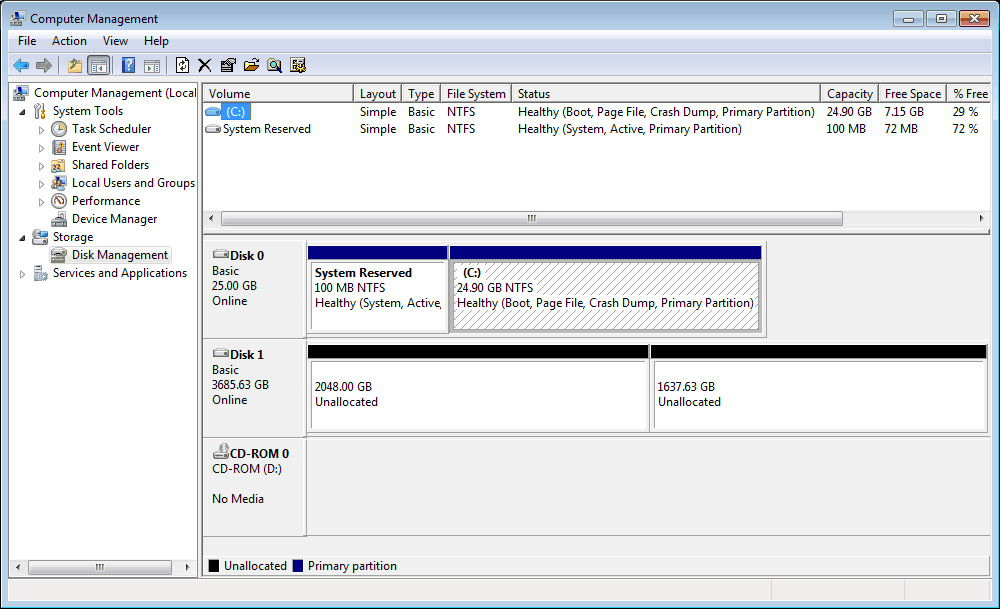Image resolution: width=1000 pixels, height=609 pixels.
Task: Click the Refresh icon in toolbar
Action: pos(182,66)
